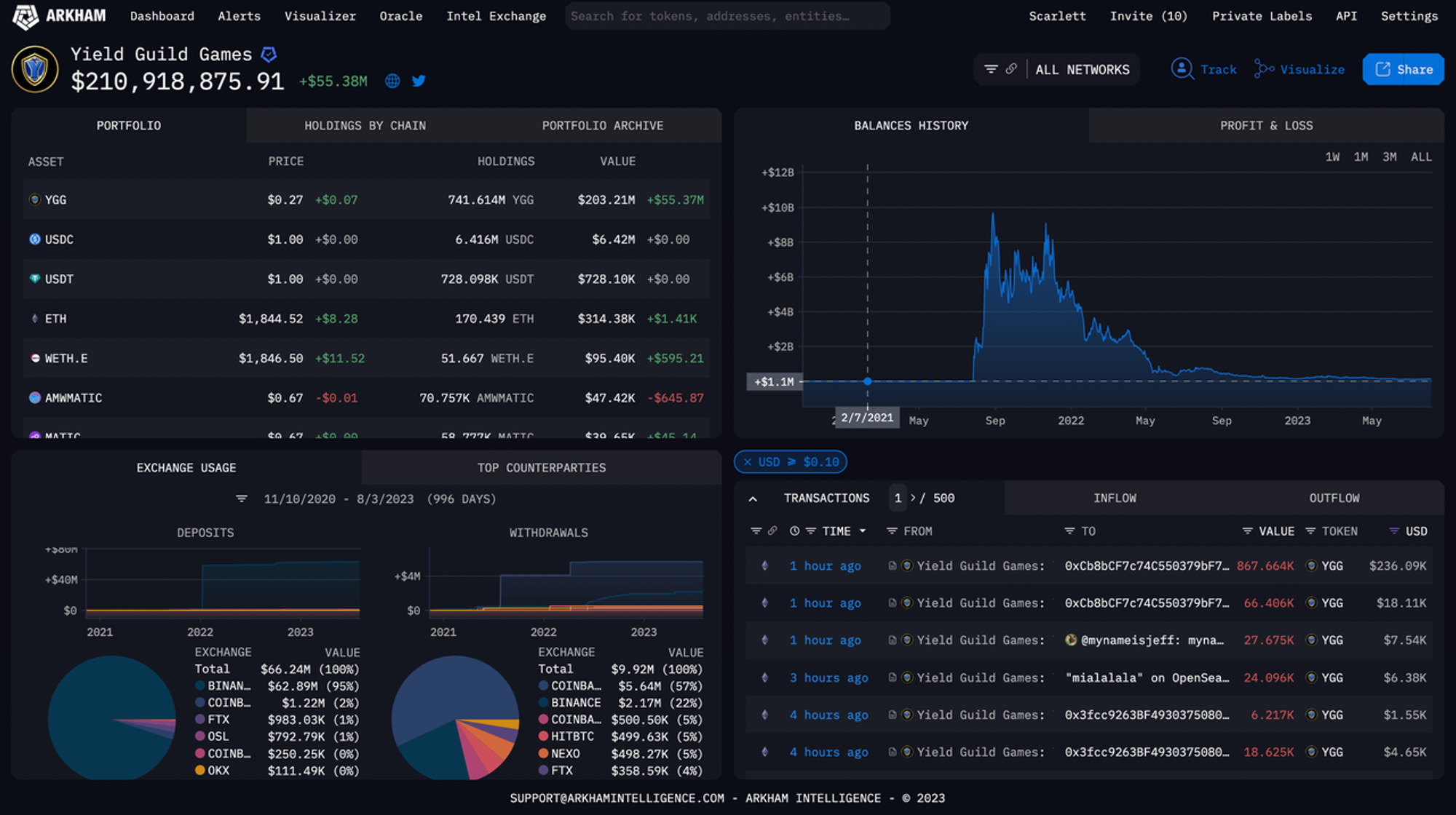Viewport: 1456px width, 815px height.
Task: Collapse the Transactions panel chevron
Action: click(753, 499)
